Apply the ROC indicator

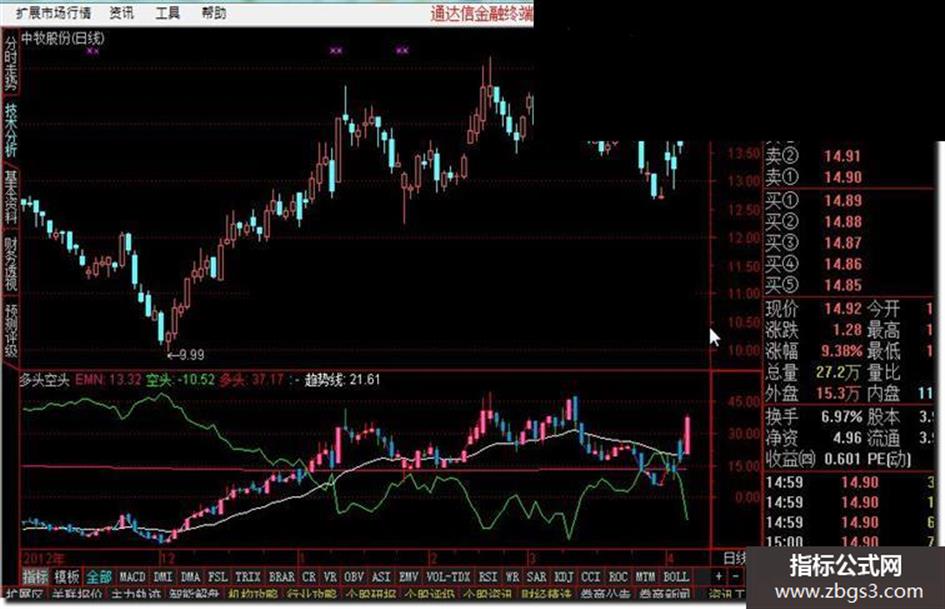(x=618, y=577)
